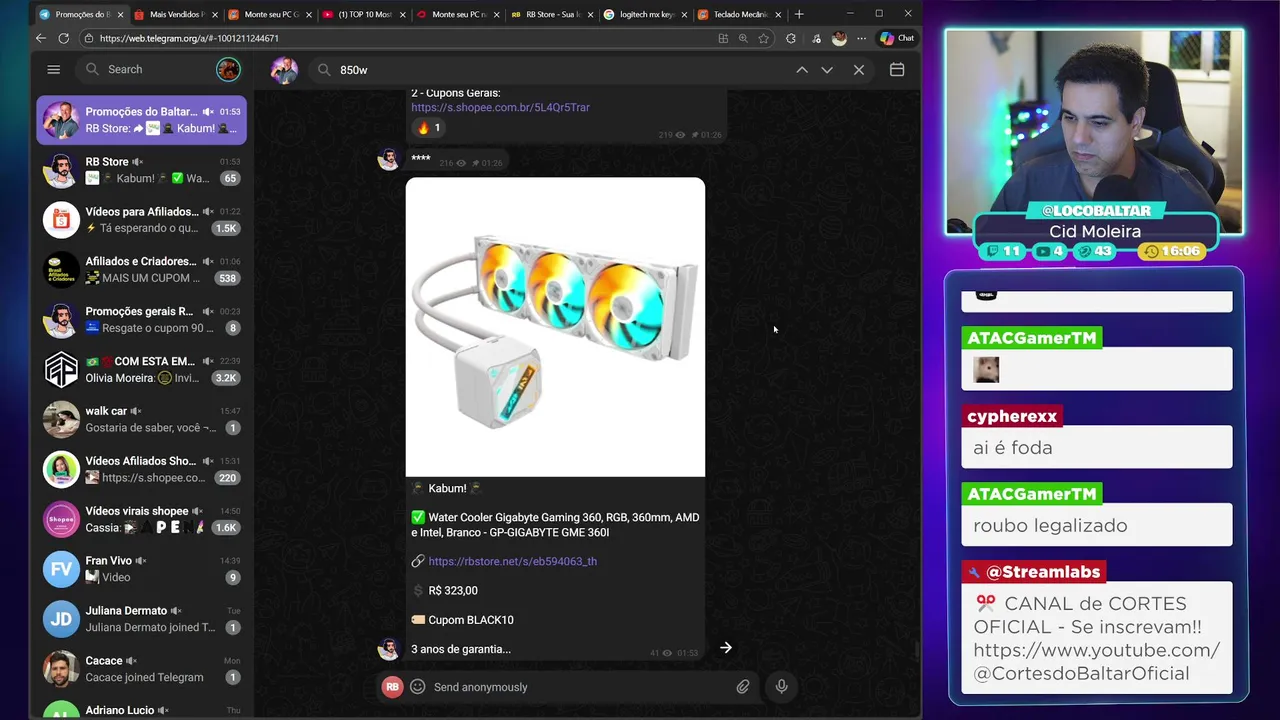Click the browser address bar URL
Viewport: 1280px width, 720px height.
pos(189,38)
